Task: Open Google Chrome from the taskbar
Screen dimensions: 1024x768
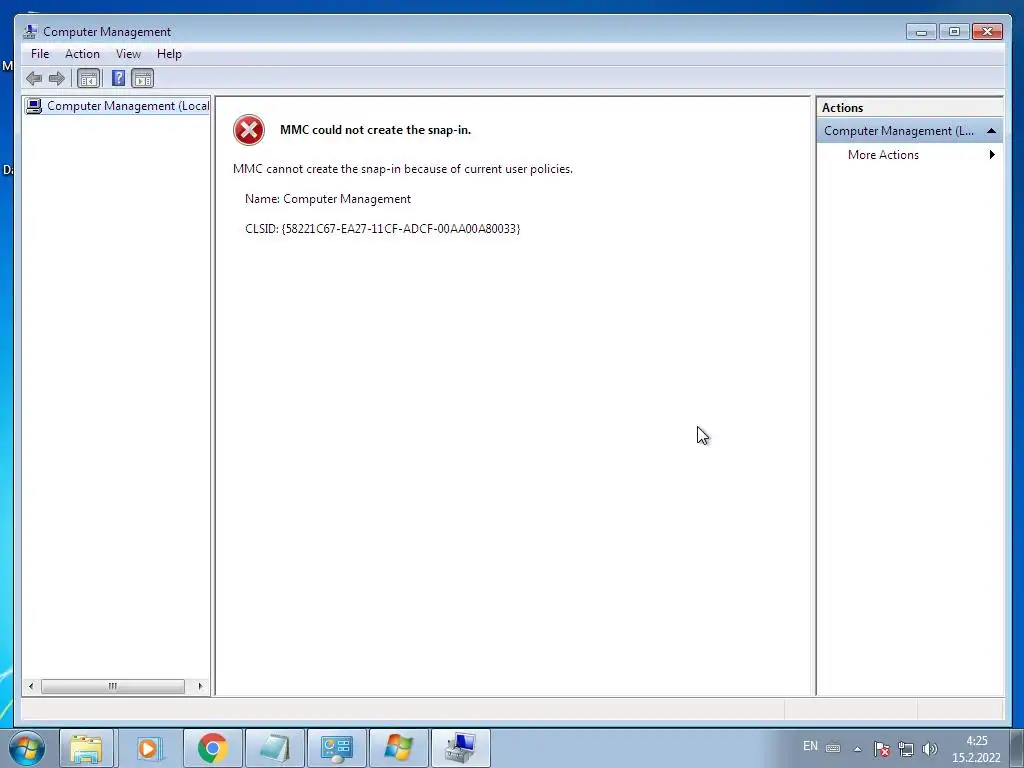Action: [x=212, y=748]
